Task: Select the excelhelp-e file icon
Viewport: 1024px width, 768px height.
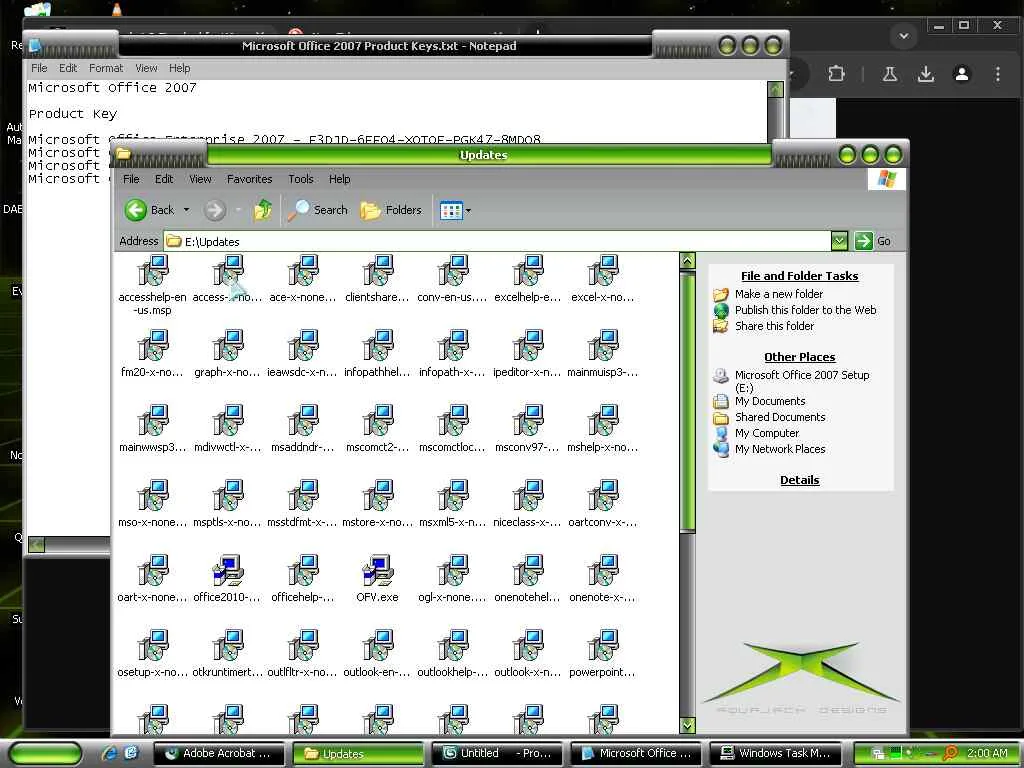Action: (528, 270)
